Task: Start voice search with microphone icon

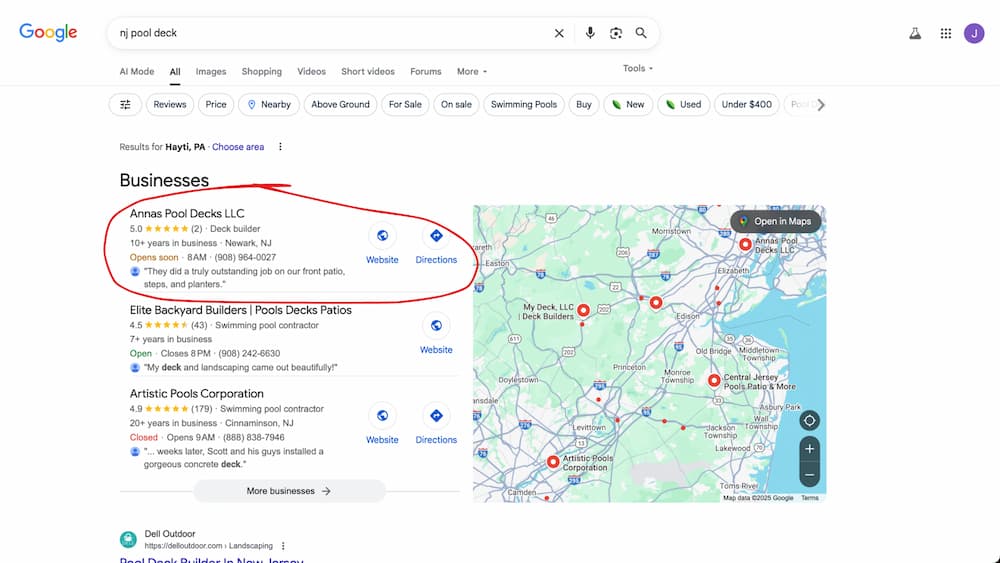Action: 590,33
